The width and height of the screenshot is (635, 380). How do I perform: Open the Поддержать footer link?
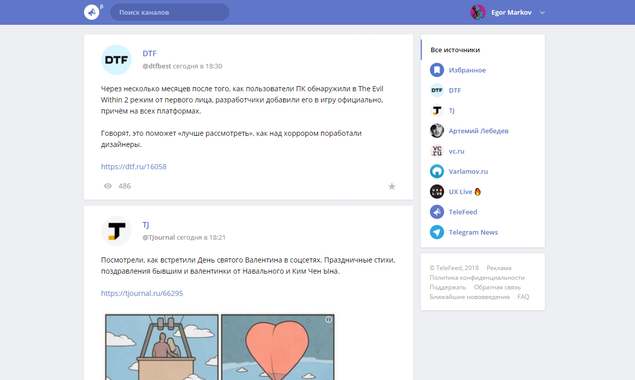point(448,287)
